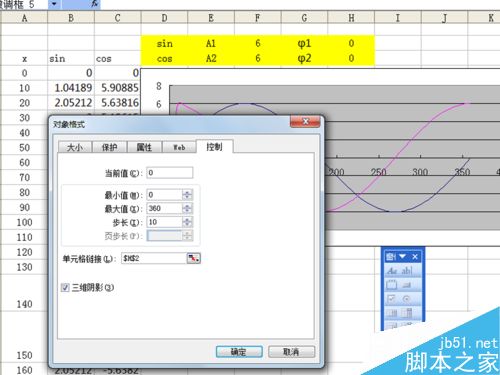Image resolution: width=500 pixels, height=375 pixels.
Task: Click cell with value 5.90885
Action: [117, 88]
